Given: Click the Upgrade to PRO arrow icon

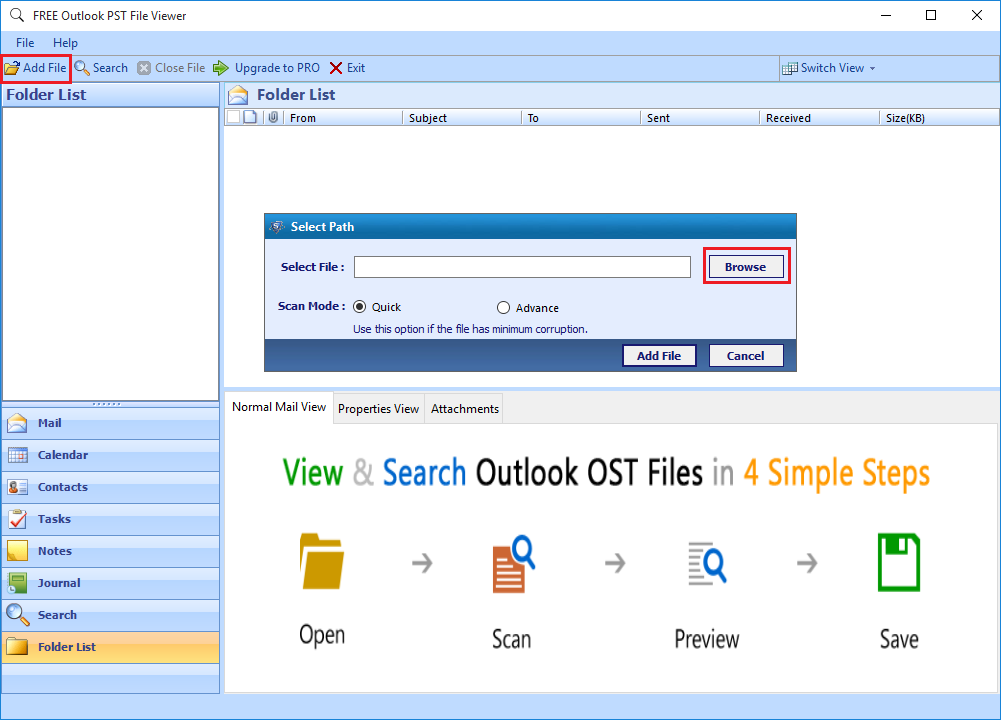Looking at the screenshot, I should tap(221, 68).
